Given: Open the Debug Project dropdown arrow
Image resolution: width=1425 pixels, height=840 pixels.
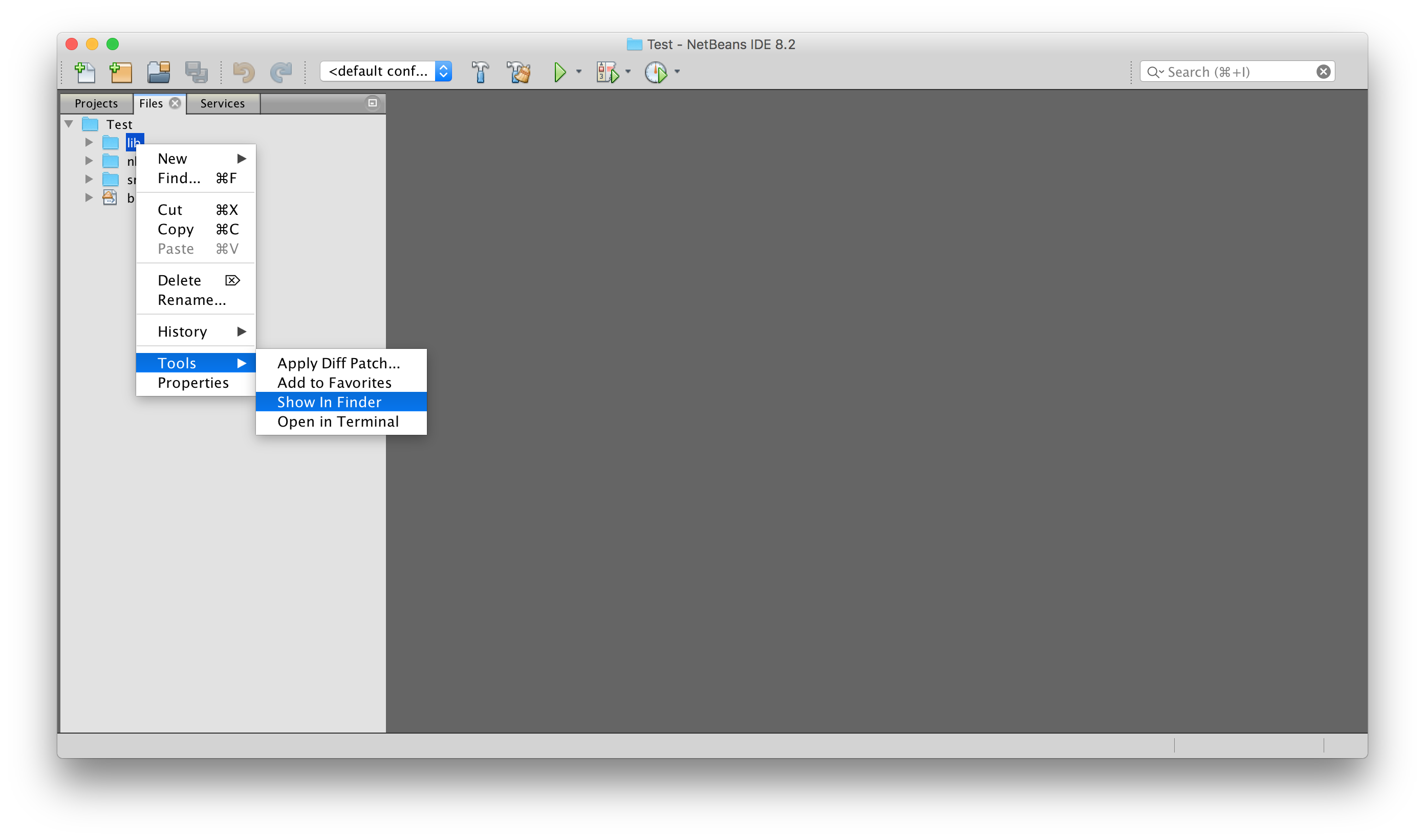Looking at the screenshot, I should click(628, 72).
